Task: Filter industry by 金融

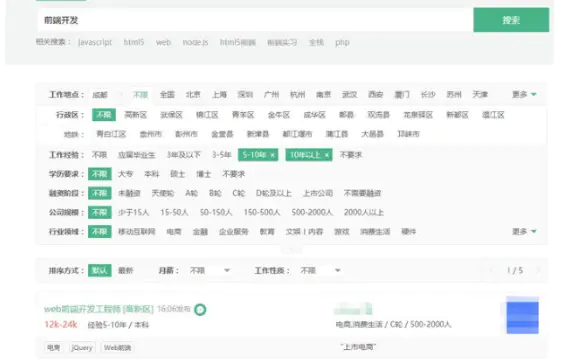Action: [x=200, y=232]
